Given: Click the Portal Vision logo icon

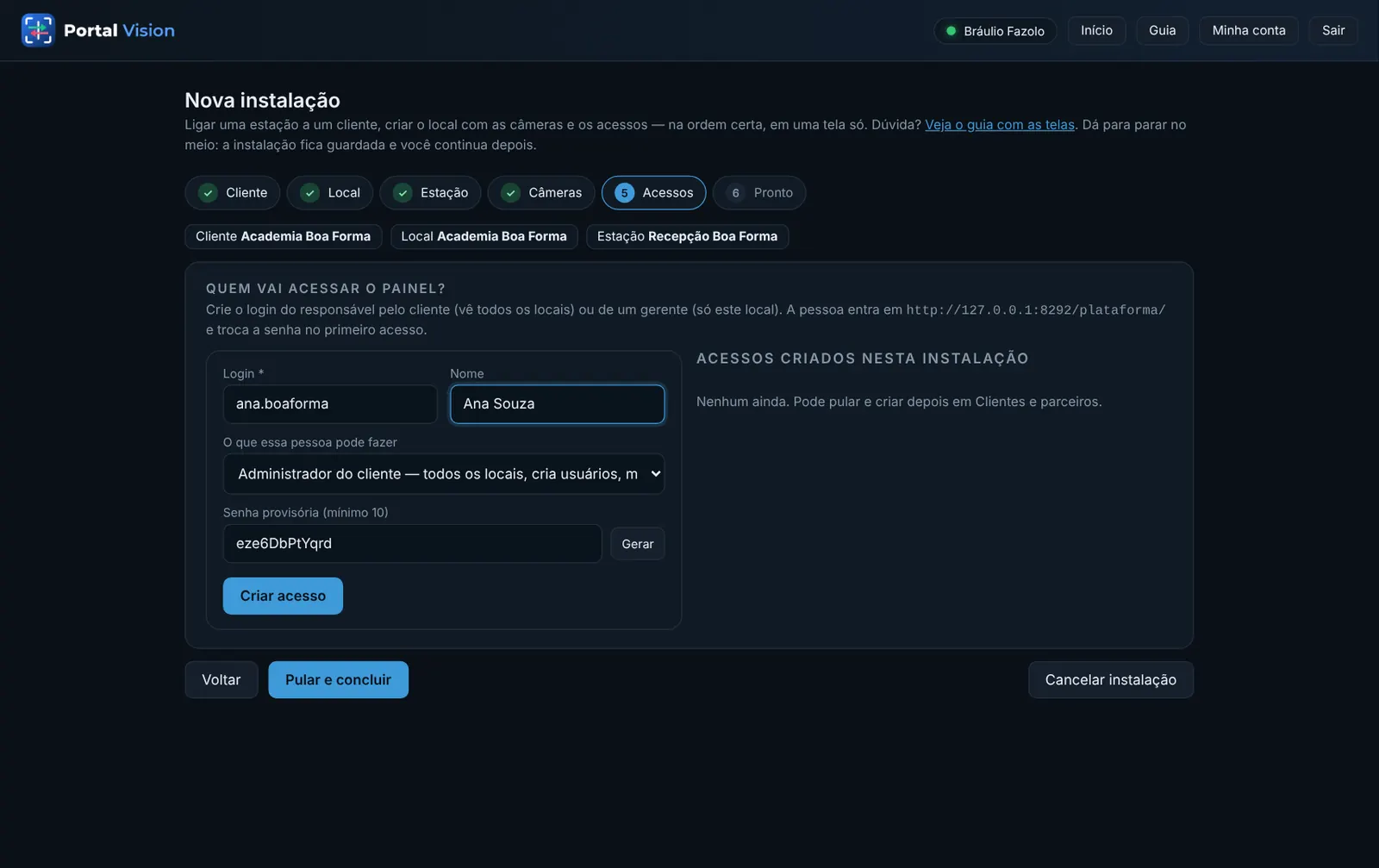Looking at the screenshot, I should pos(38,30).
